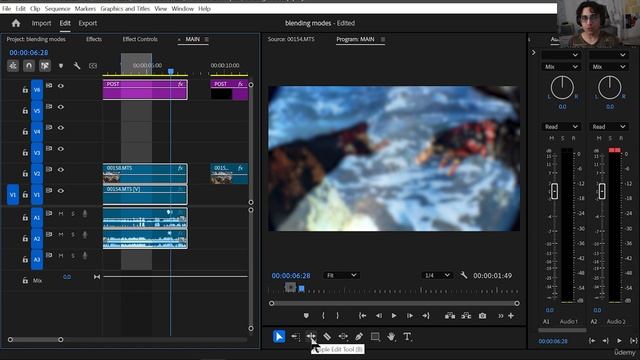This screenshot has width=640, height=360.
Task: Select the 00154.MTS [V] clip on V1
Action: [145, 195]
